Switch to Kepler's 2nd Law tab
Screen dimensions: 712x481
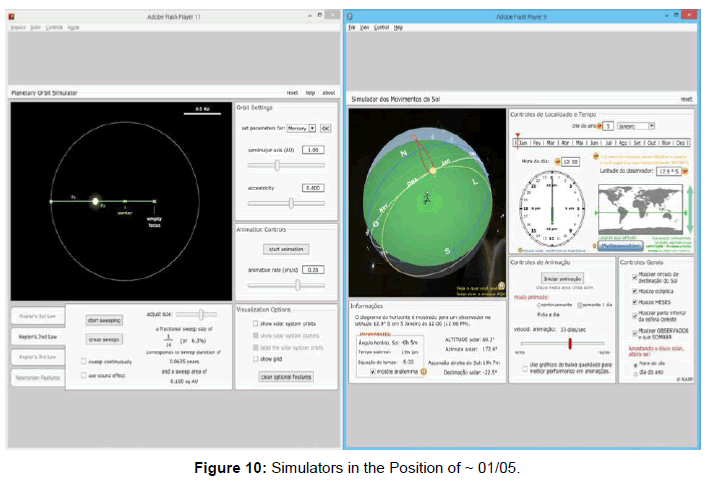click(36, 335)
